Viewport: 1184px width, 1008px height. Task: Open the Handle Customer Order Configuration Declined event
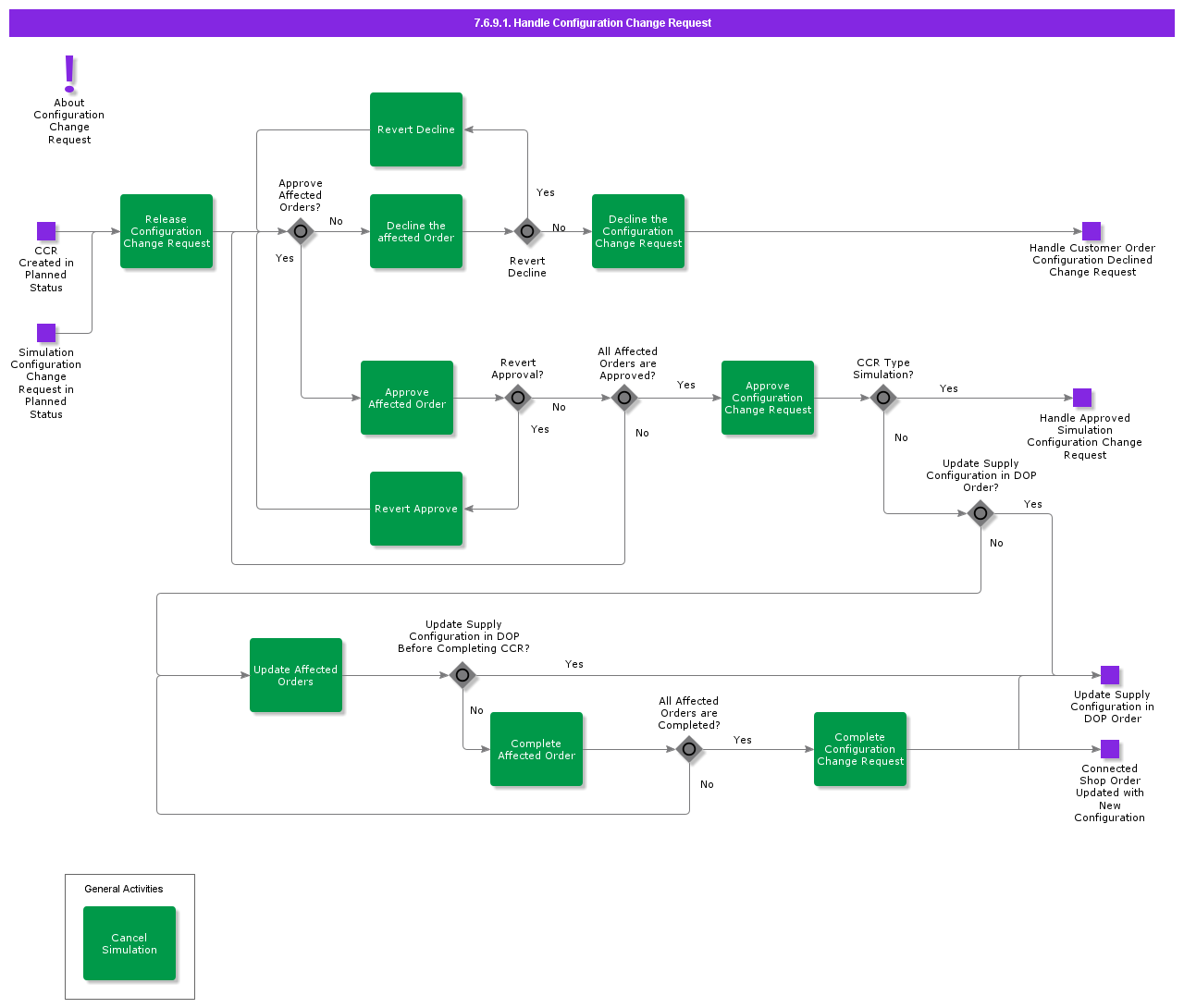(x=1091, y=231)
